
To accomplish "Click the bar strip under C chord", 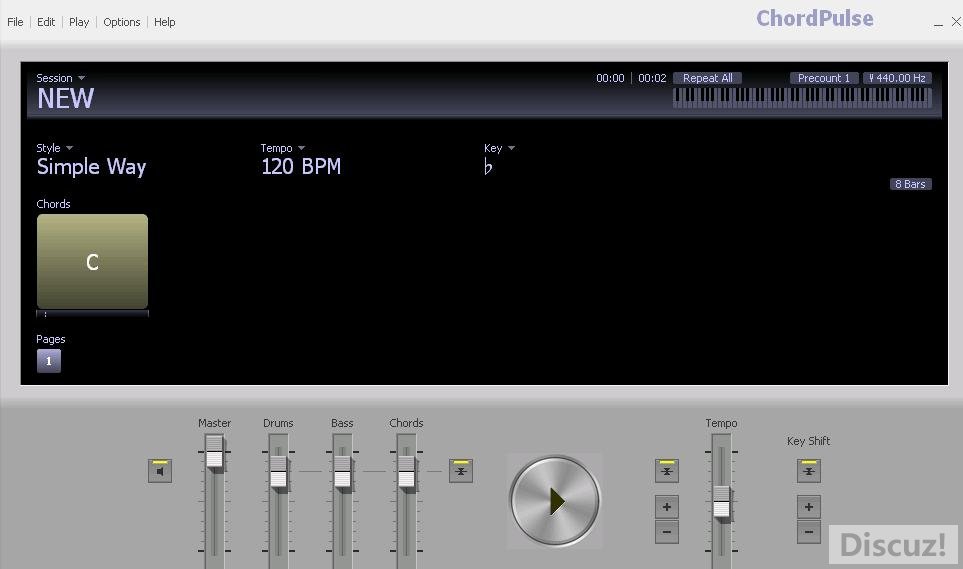I will pos(92,314).
